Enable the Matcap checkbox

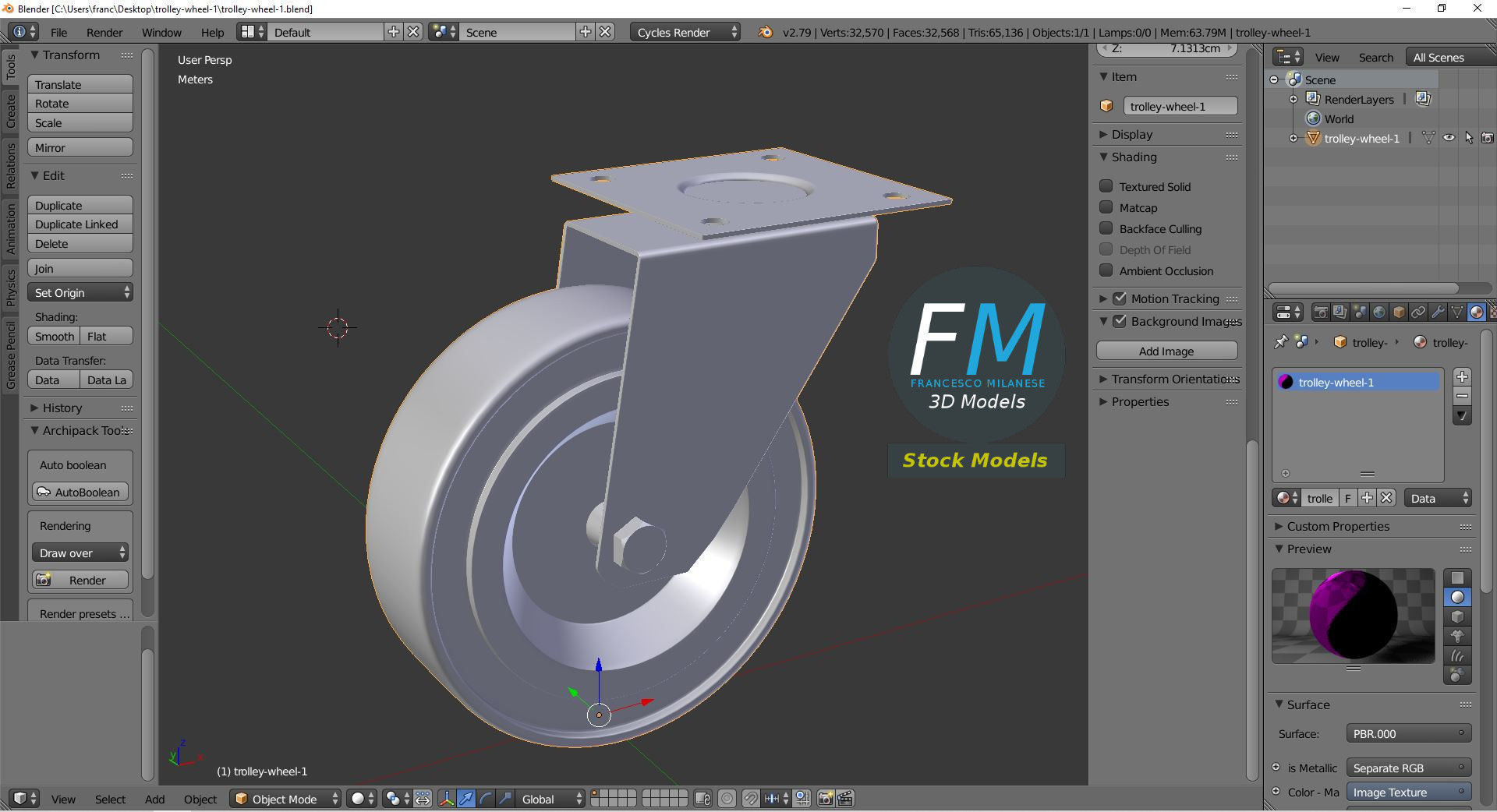click(x=1106, y=207)
